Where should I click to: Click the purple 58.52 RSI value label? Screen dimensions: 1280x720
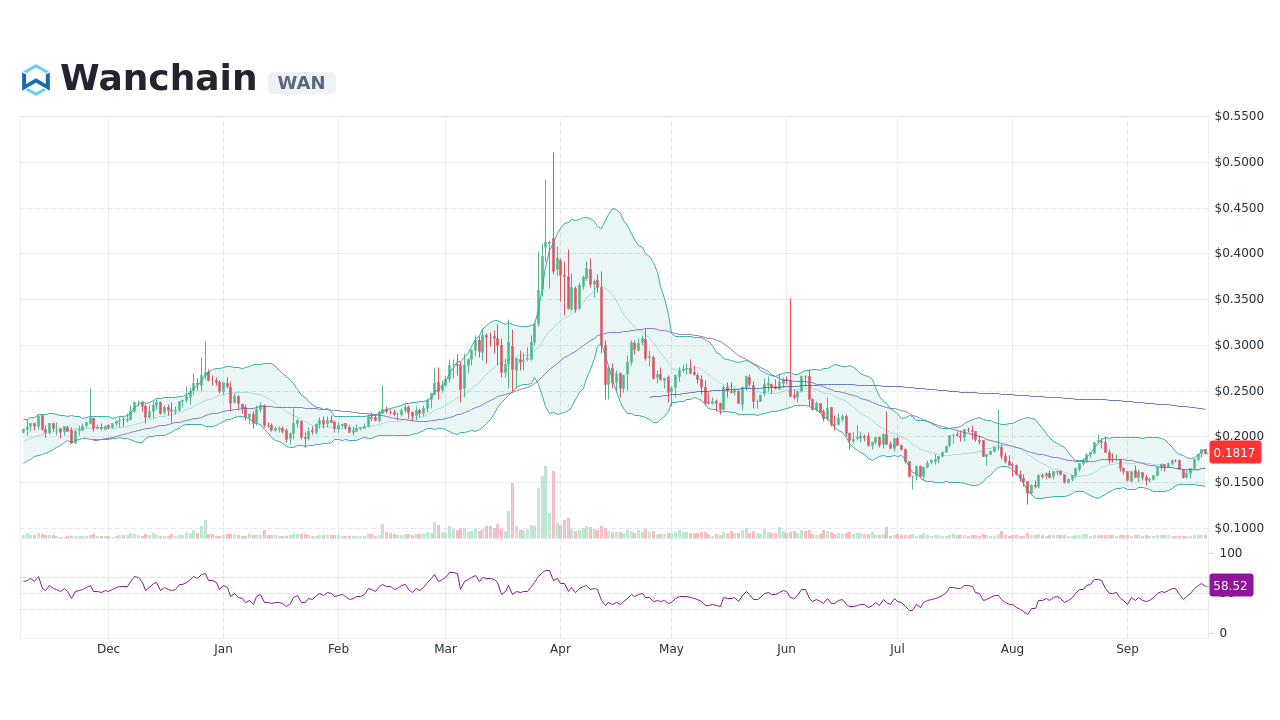[x=1230, y=585]
